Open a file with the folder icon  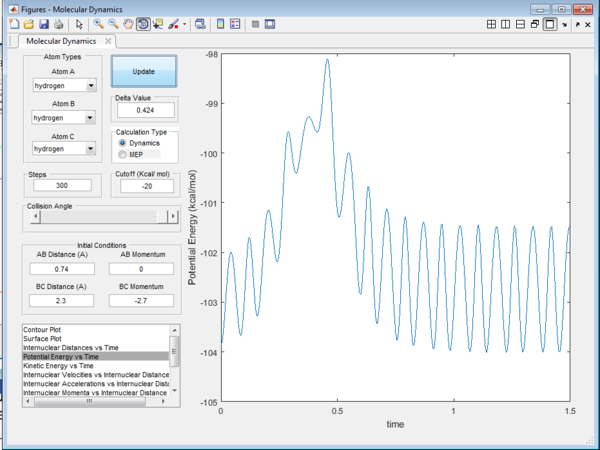tap(28, 23)
